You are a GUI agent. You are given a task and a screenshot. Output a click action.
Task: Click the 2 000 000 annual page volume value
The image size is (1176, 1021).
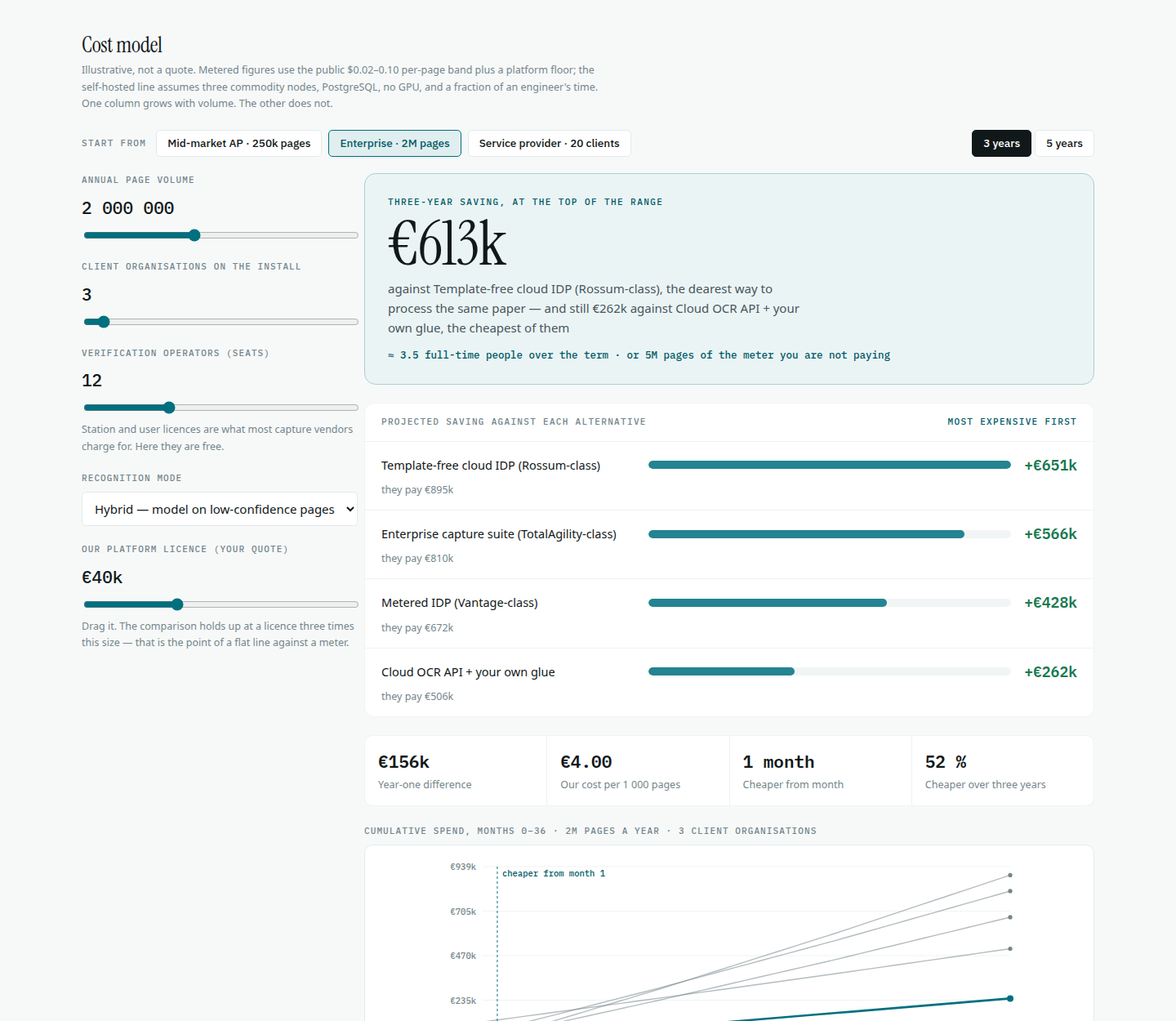pyautogui.click(x=128, y=208)
